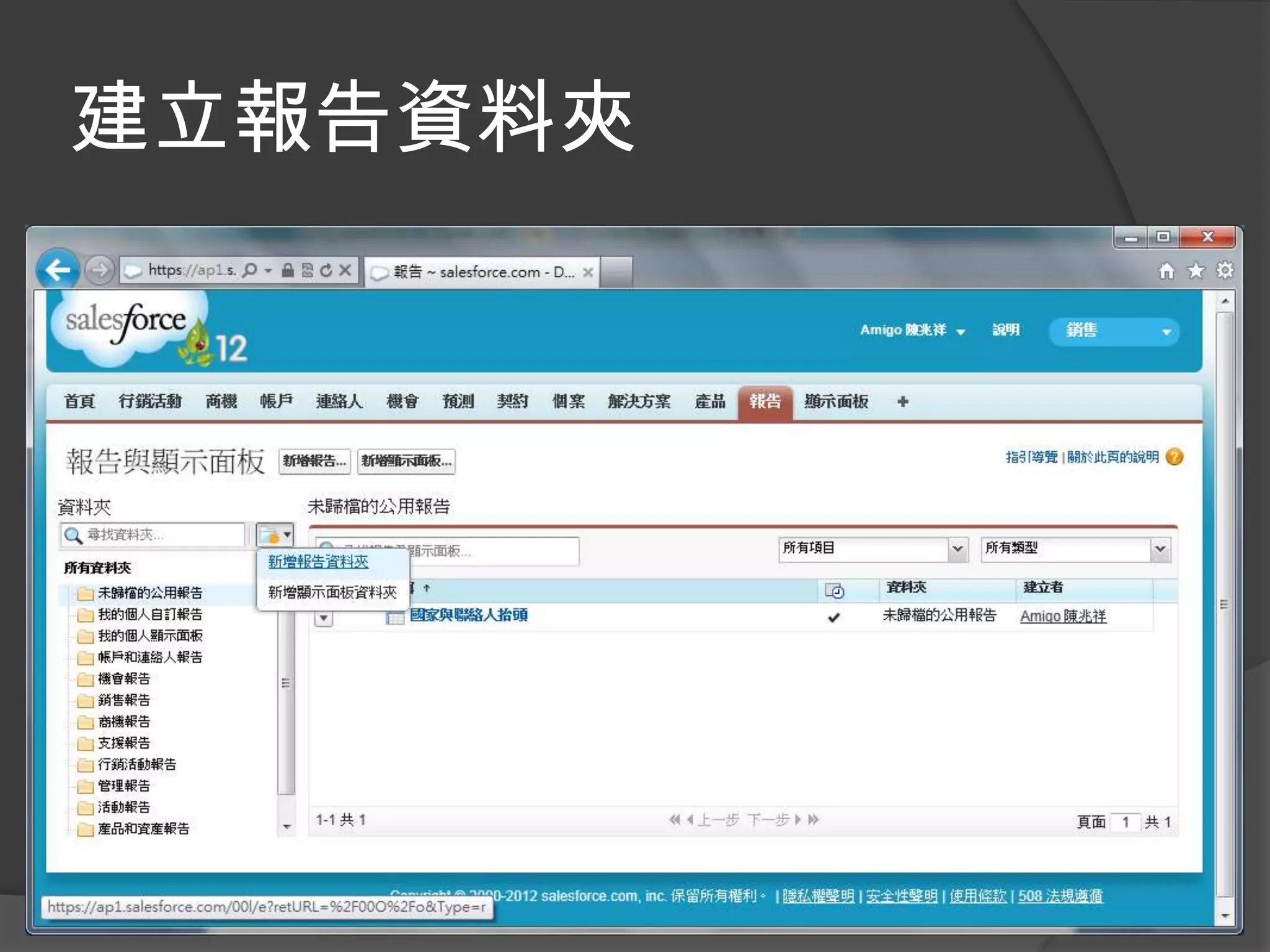Click the browser back arrow button
This screenshot has width=1270, height=952.
(x=58, y=270)
